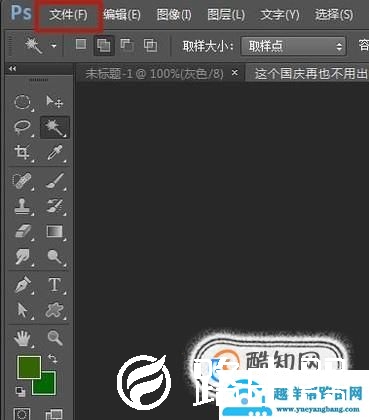Screen dimensions: 369x420
Task: Open the 选择(S) menu
Action: pyautogui.click(x=334, y=15)
